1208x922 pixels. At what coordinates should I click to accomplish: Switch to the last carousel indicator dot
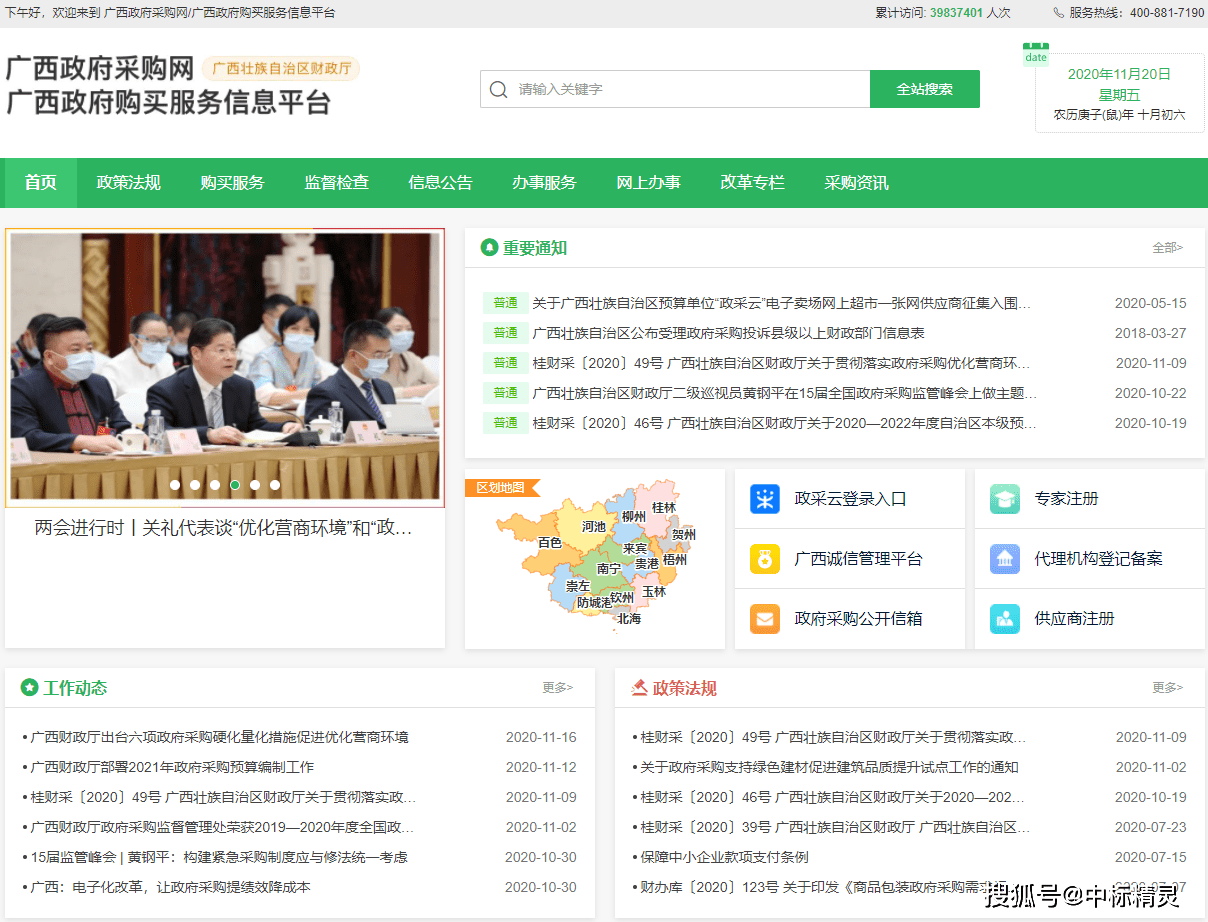[x=275, y=485]
